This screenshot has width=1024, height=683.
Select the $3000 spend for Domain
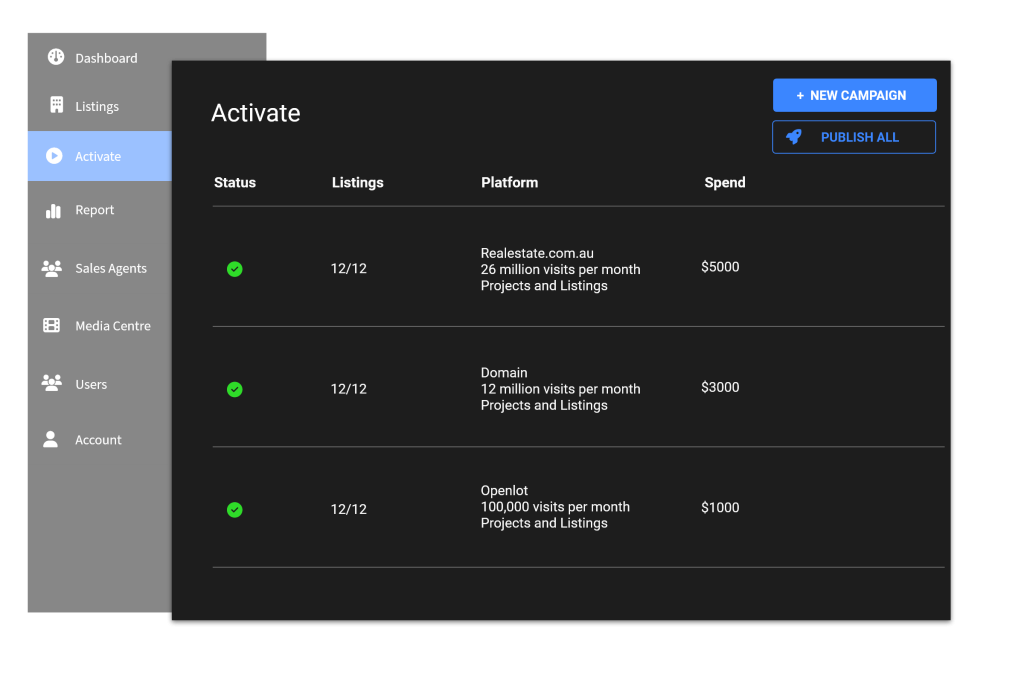click(x=720, y=387)
